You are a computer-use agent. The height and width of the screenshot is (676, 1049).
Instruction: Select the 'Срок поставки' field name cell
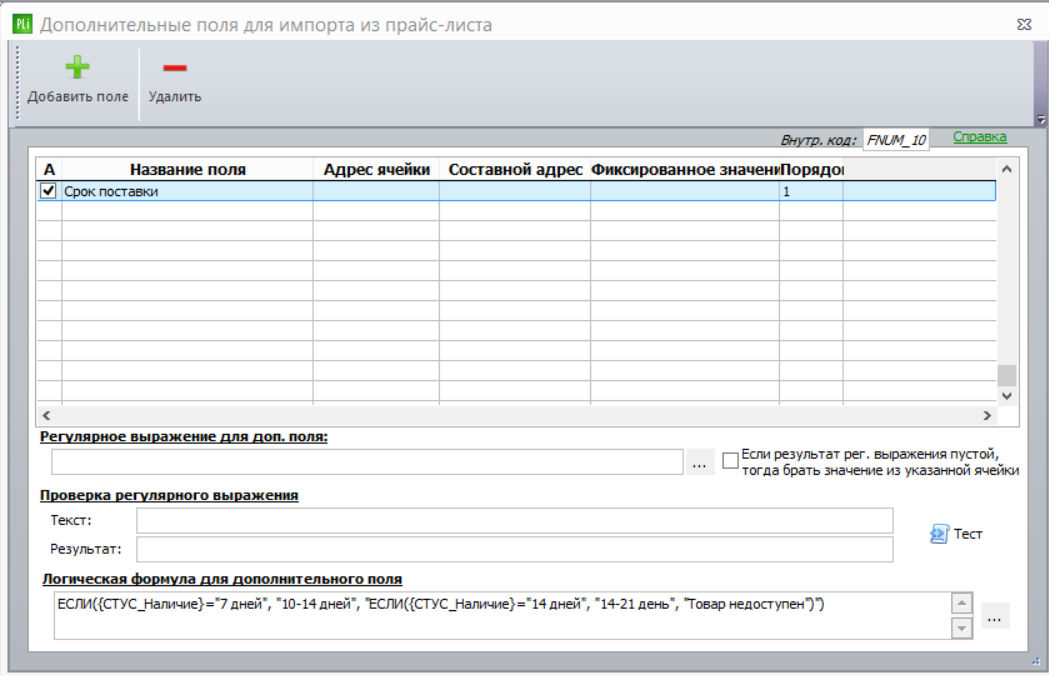[187, 191]
